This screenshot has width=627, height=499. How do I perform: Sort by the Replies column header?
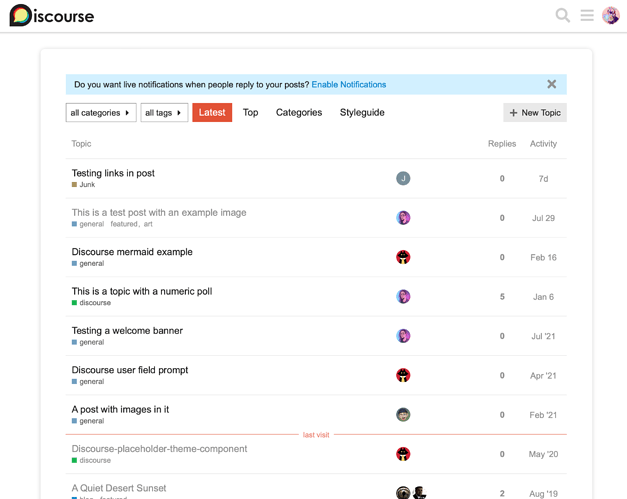point(502,144)
